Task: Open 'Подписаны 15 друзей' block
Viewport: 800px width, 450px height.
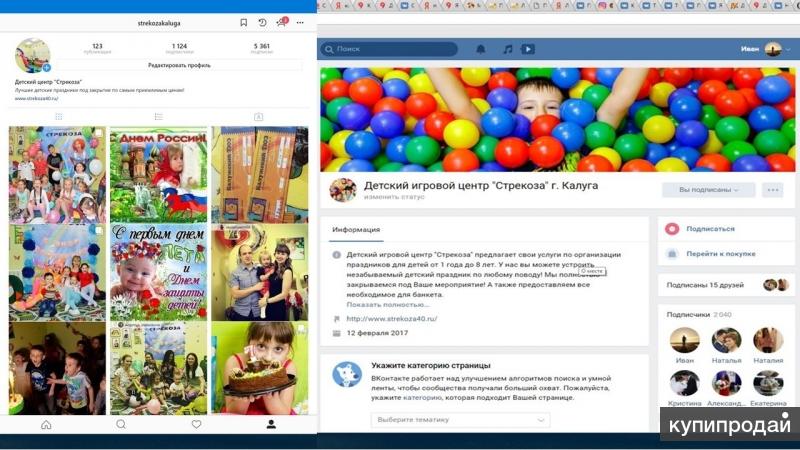Action: 727,285
